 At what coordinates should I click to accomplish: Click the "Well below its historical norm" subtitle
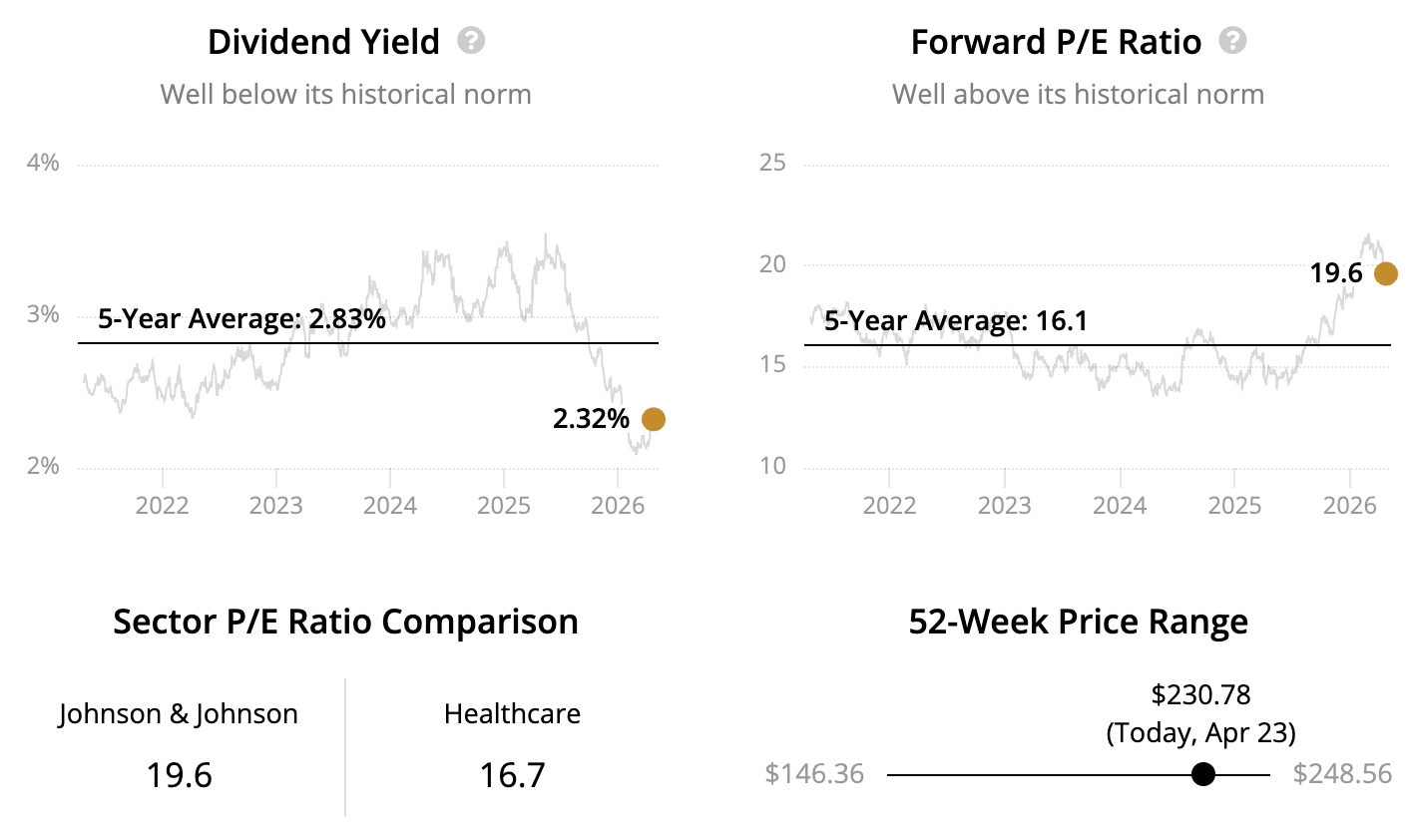345,95
